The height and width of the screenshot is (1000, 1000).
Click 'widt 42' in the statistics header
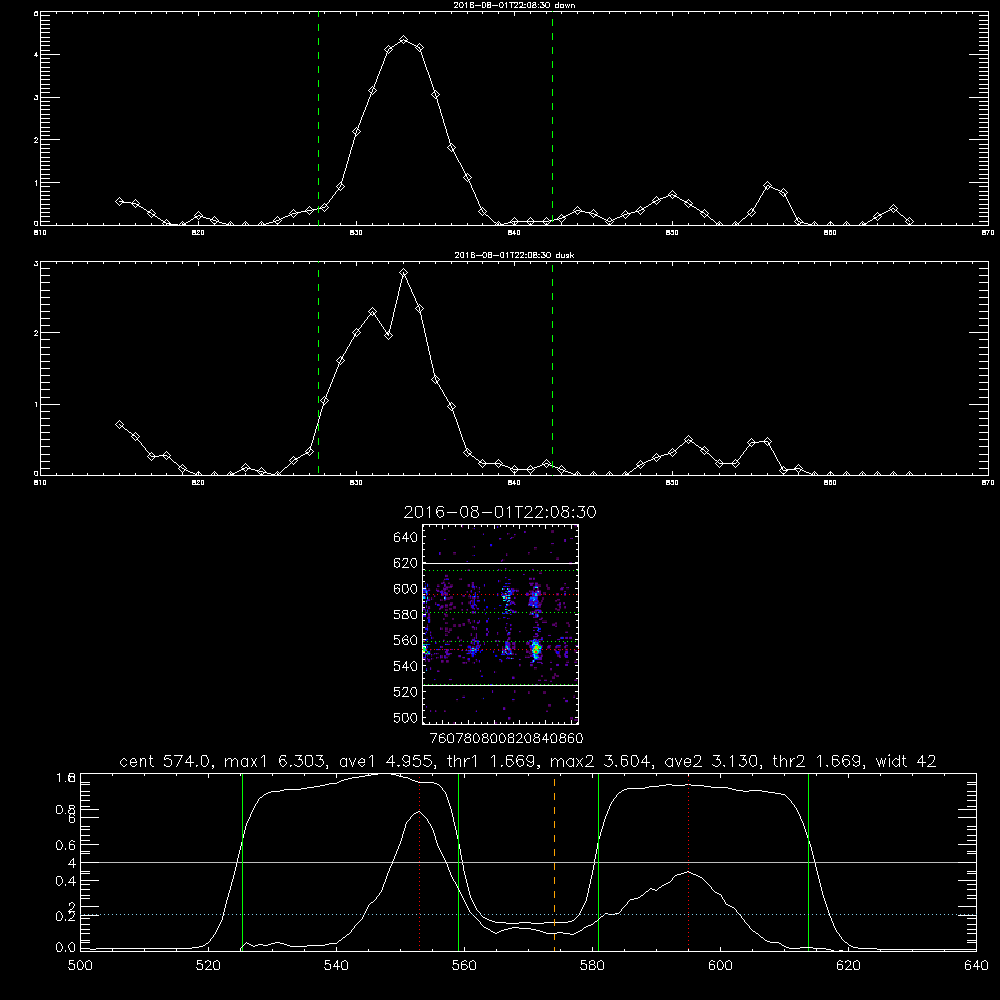tap(906, 761)
